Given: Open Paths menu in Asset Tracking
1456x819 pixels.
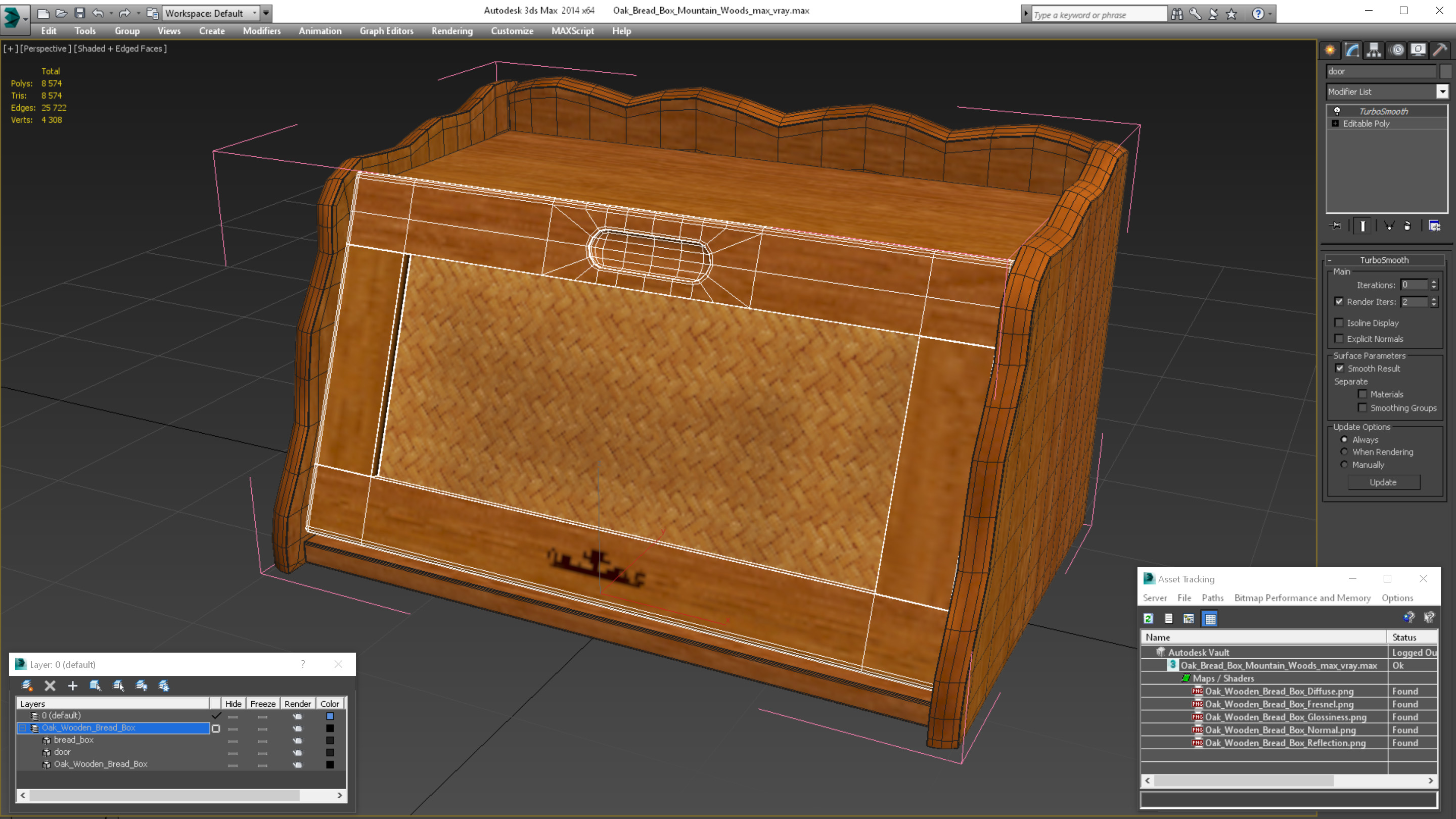Looking at the screenshot, I should pyautogui.click(x=1212, y=598).
